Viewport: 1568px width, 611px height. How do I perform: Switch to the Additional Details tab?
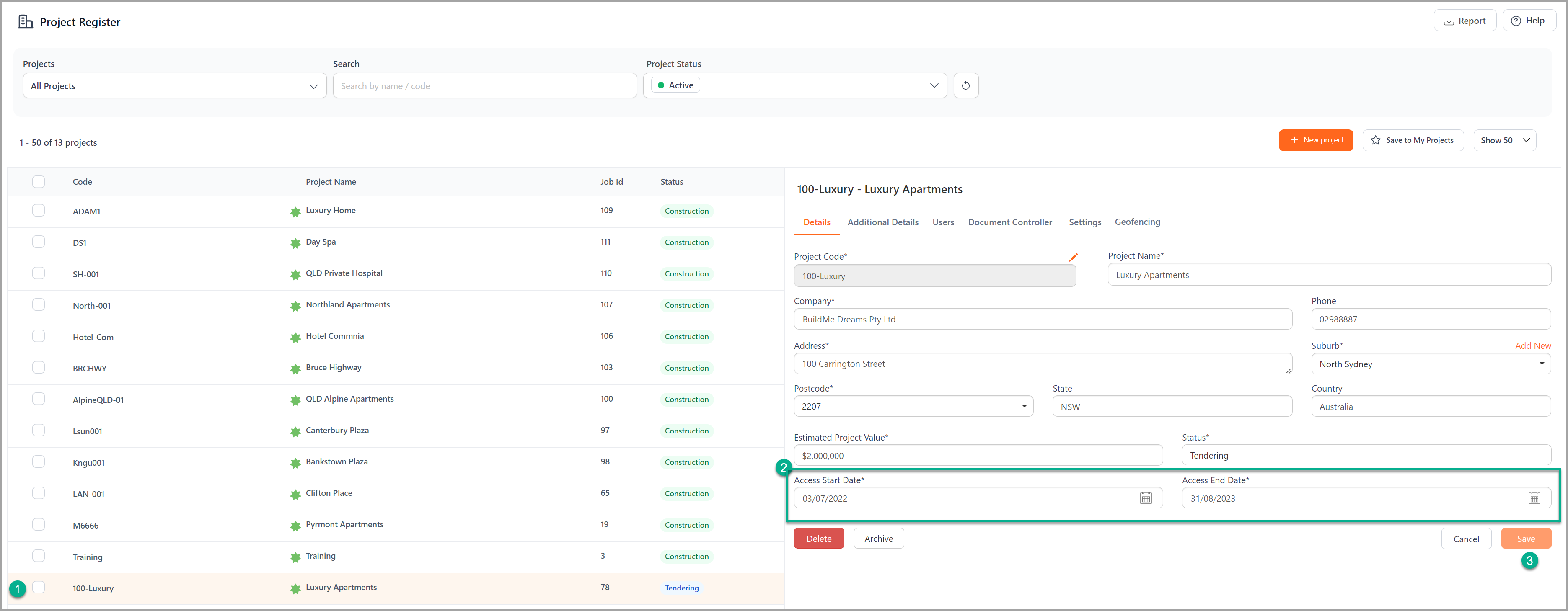click(x=882, y=222)
